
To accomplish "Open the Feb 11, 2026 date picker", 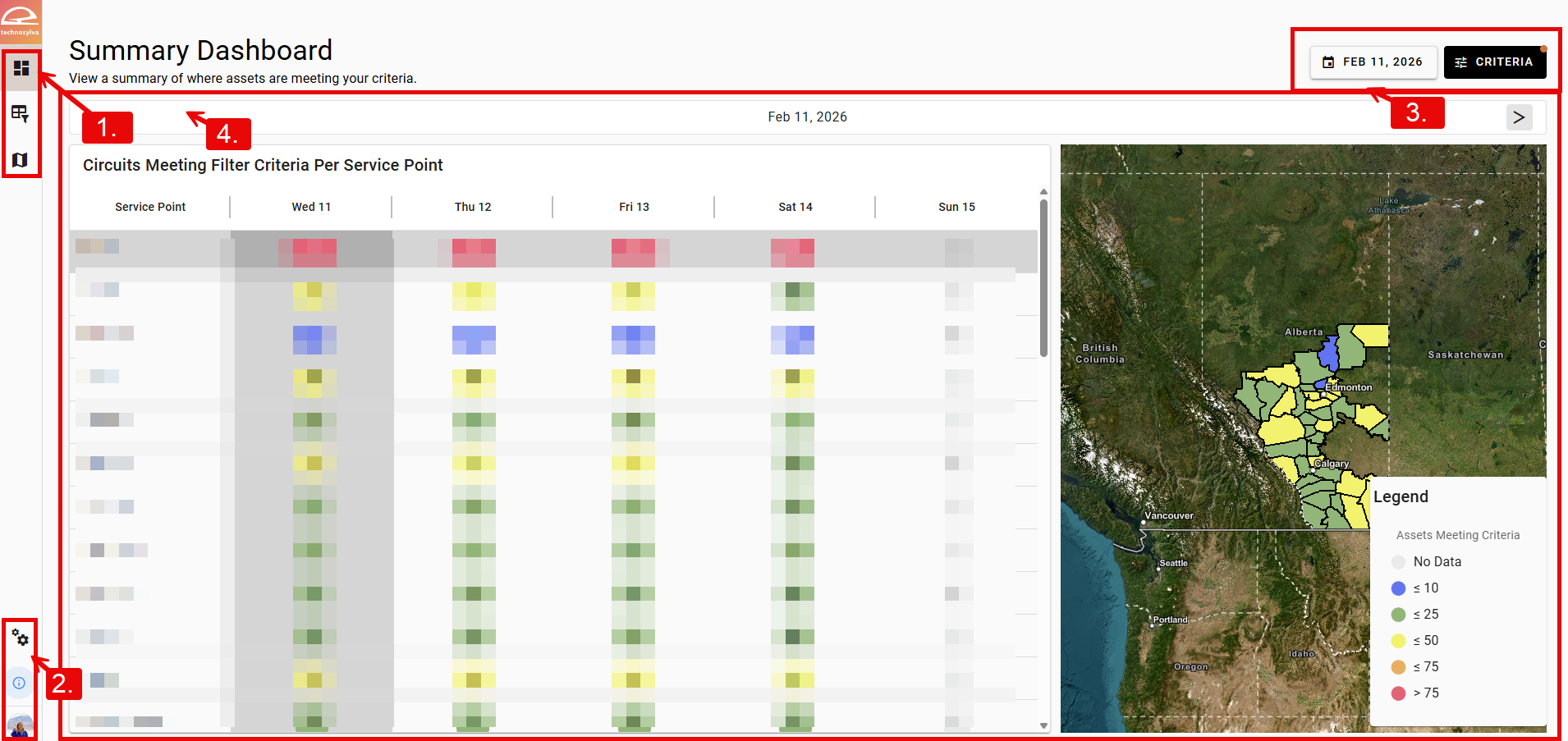I will (x=1373, y=62).
